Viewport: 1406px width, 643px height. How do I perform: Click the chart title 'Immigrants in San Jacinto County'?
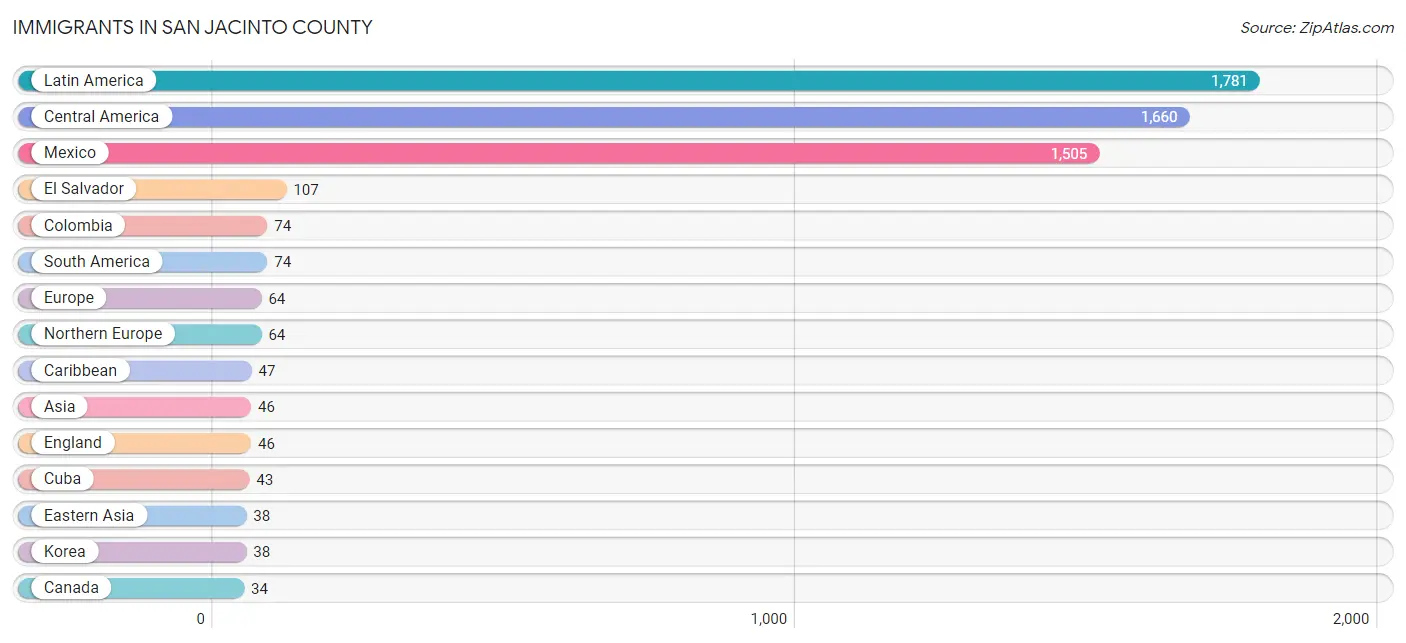click(x=193, y=28)
